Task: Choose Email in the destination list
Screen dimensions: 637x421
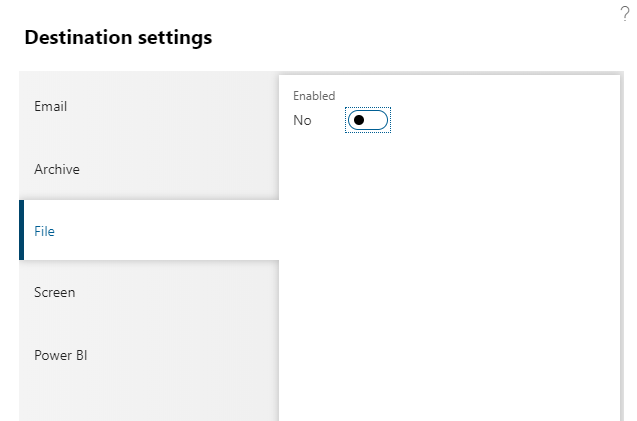Action: pos(51,106)
